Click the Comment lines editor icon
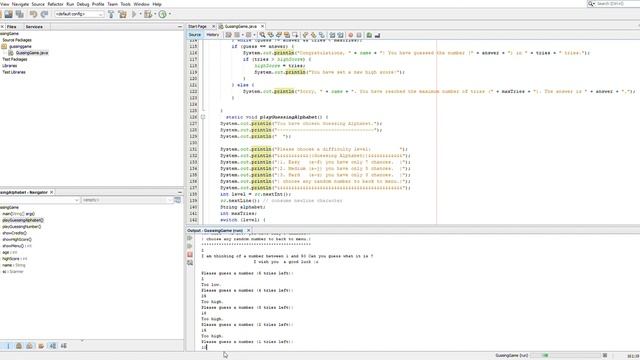Image resolution: width=640 pixels, height=360 pixels. coord(369,35)
